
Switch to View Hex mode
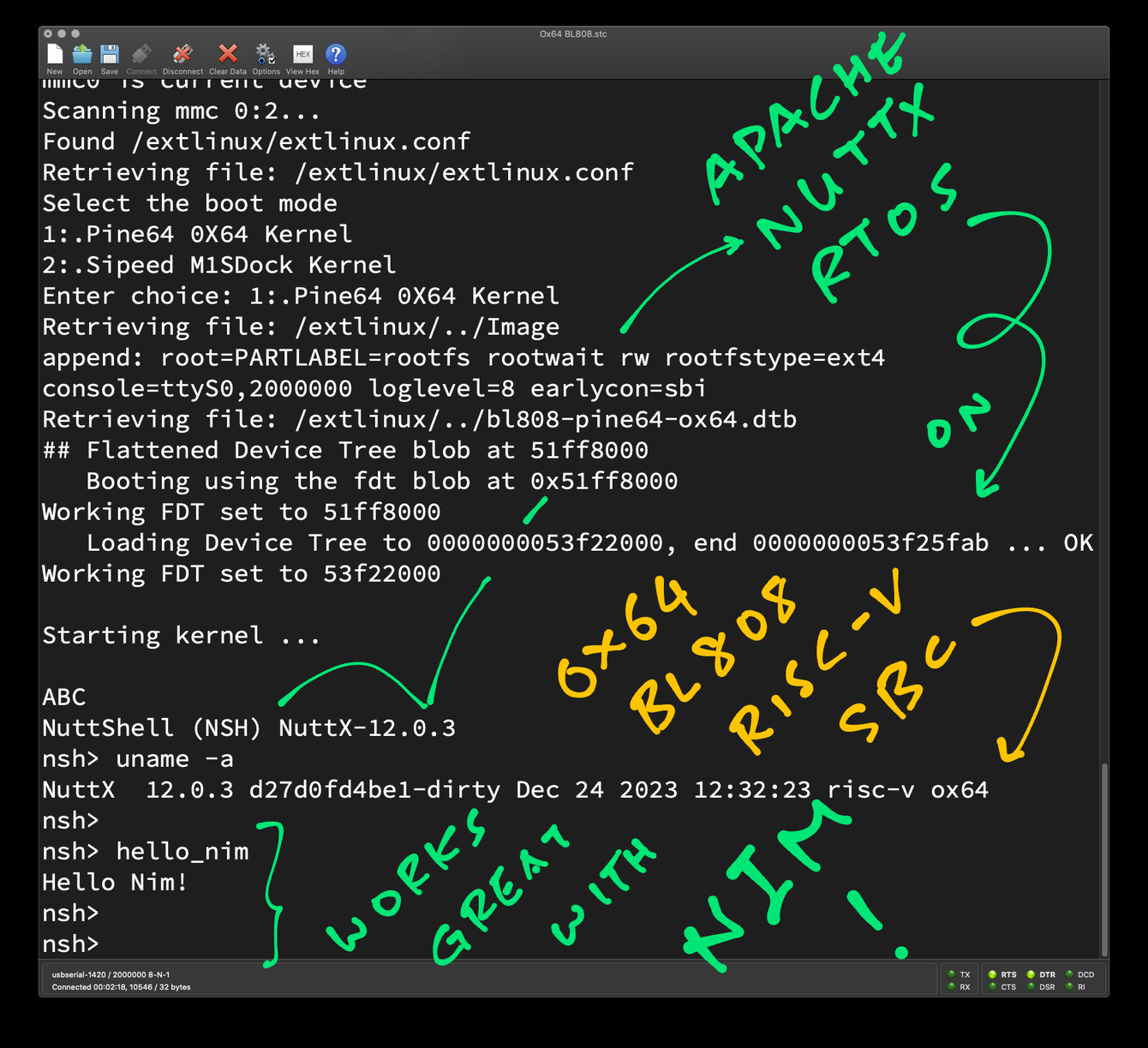coord(302,55)
